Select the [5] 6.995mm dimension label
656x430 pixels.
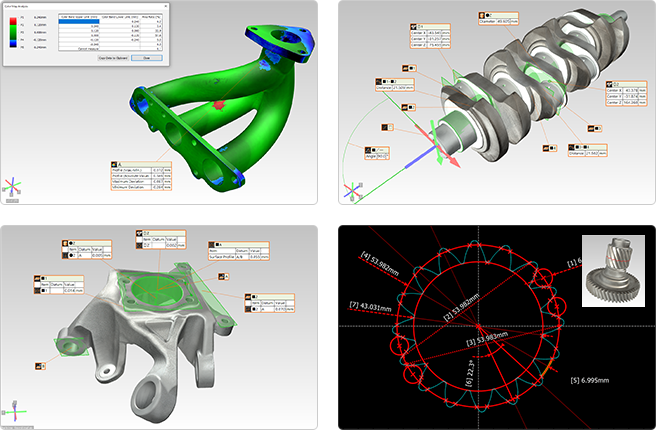pos(591,382)
